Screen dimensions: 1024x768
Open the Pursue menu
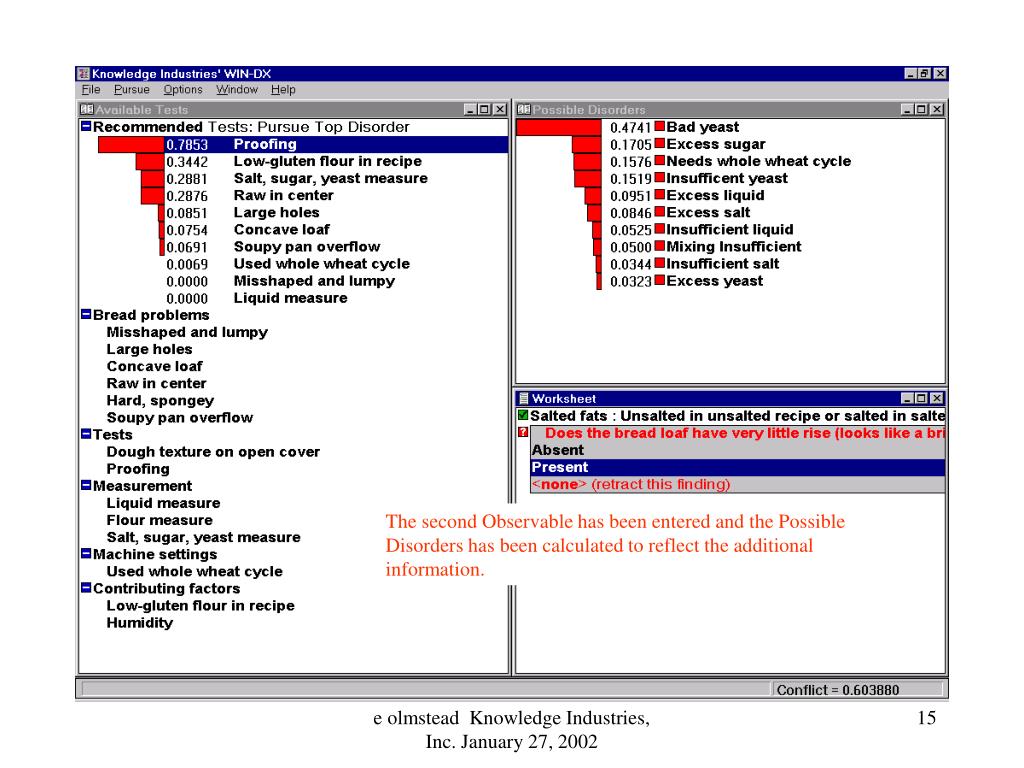131,90
